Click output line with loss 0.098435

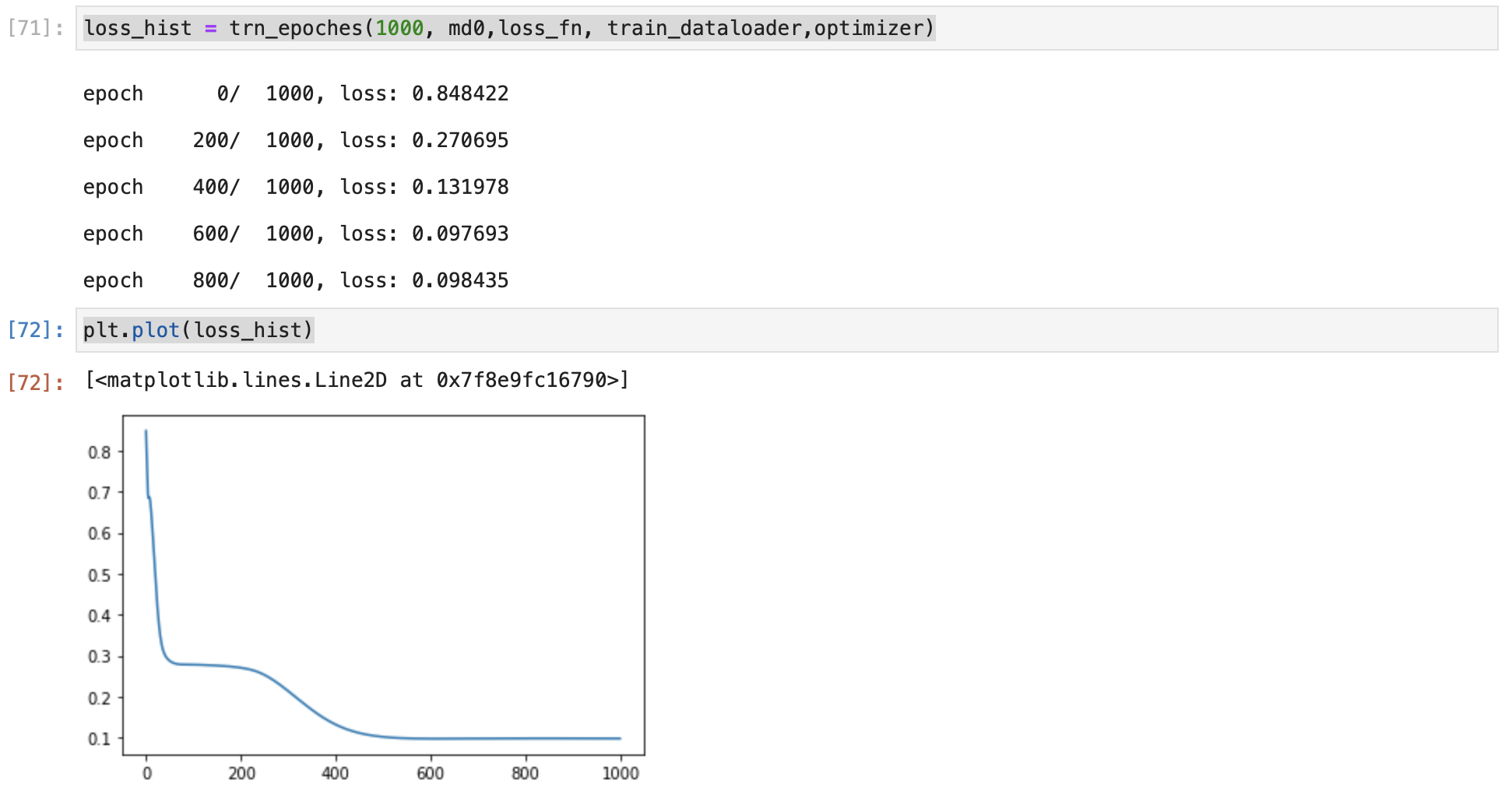(296, 281)
